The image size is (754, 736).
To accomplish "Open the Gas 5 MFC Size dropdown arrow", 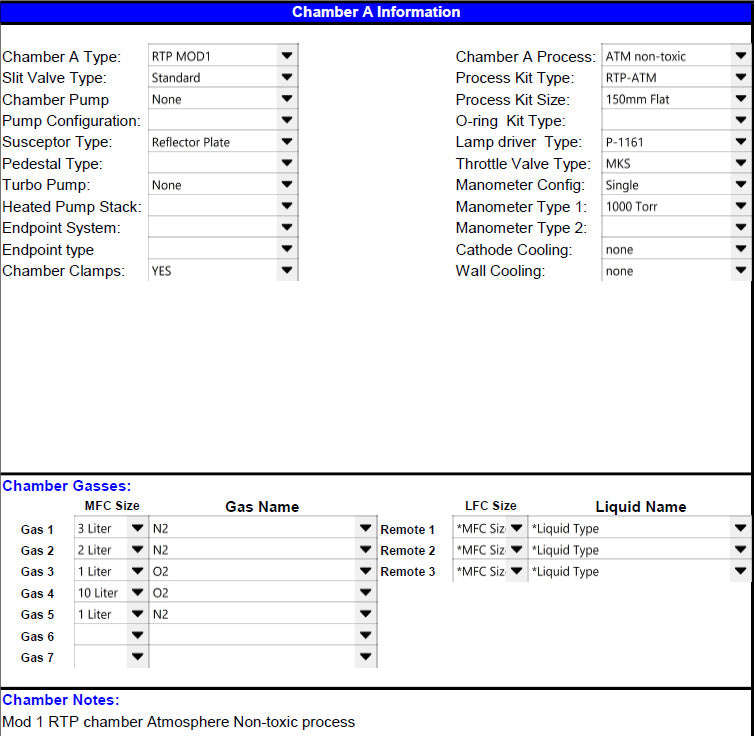I will coord(138,613).
